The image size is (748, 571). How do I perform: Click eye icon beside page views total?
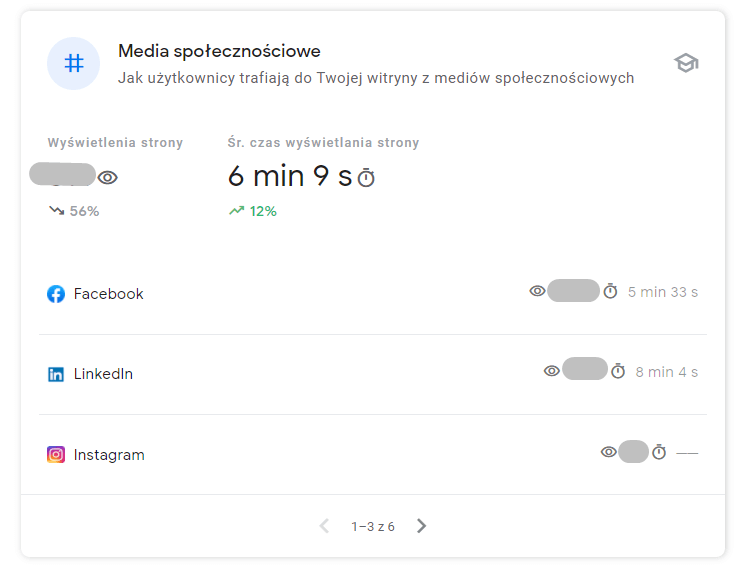[x=108, y=177]
